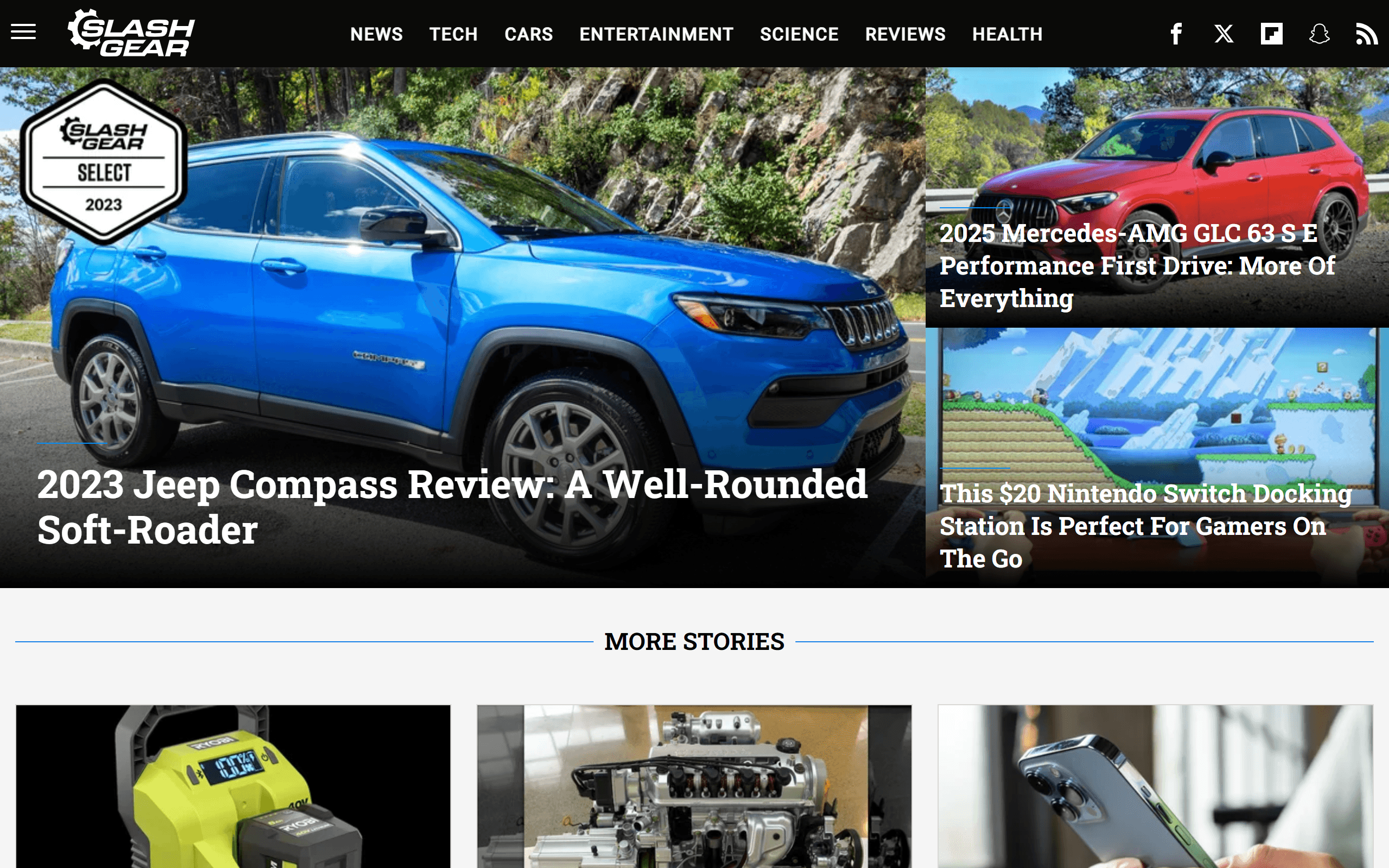Open the hamburger menu icon
Viewport: 1389px width, 868px height.
tap(23, 32)
